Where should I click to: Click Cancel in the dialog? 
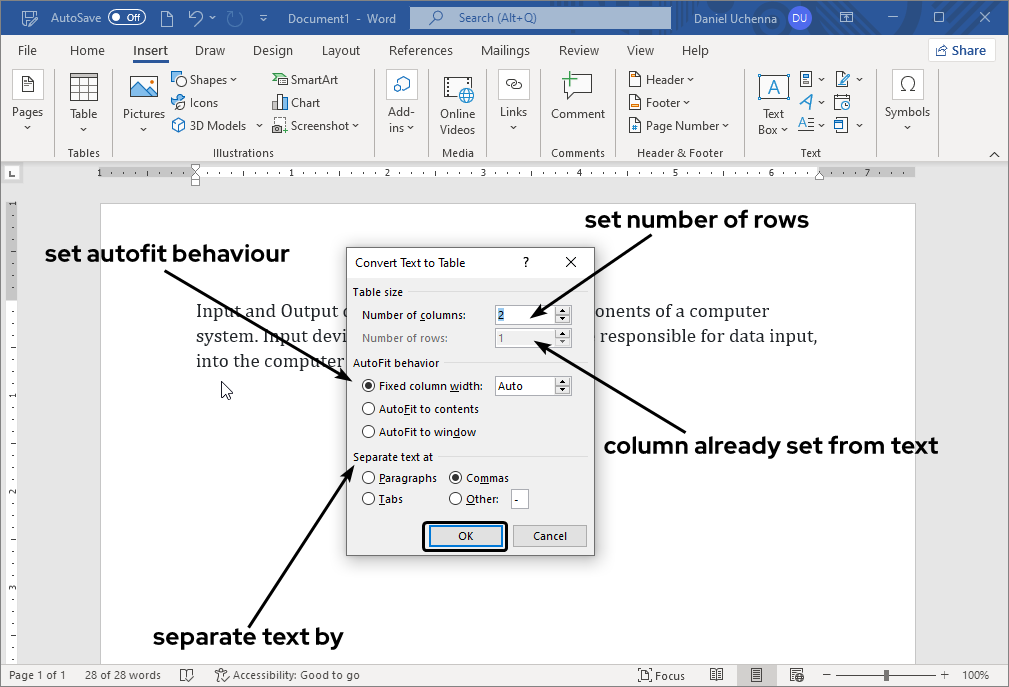coord(549,536)
